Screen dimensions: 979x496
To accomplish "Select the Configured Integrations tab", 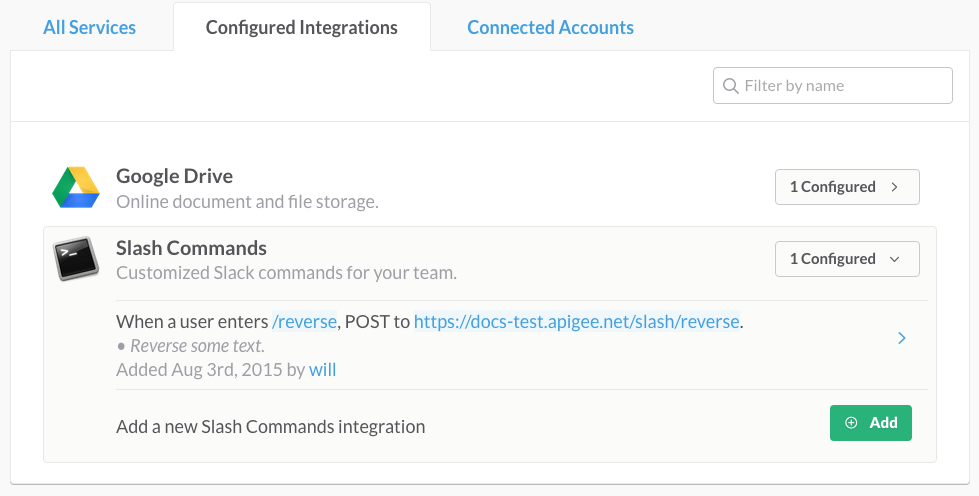I will pos(302,27).
